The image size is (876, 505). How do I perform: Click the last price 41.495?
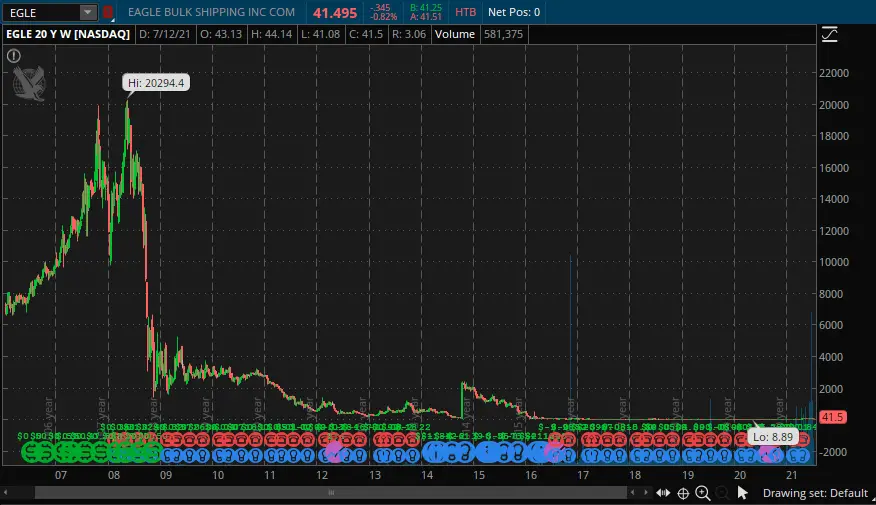[335, 13]
